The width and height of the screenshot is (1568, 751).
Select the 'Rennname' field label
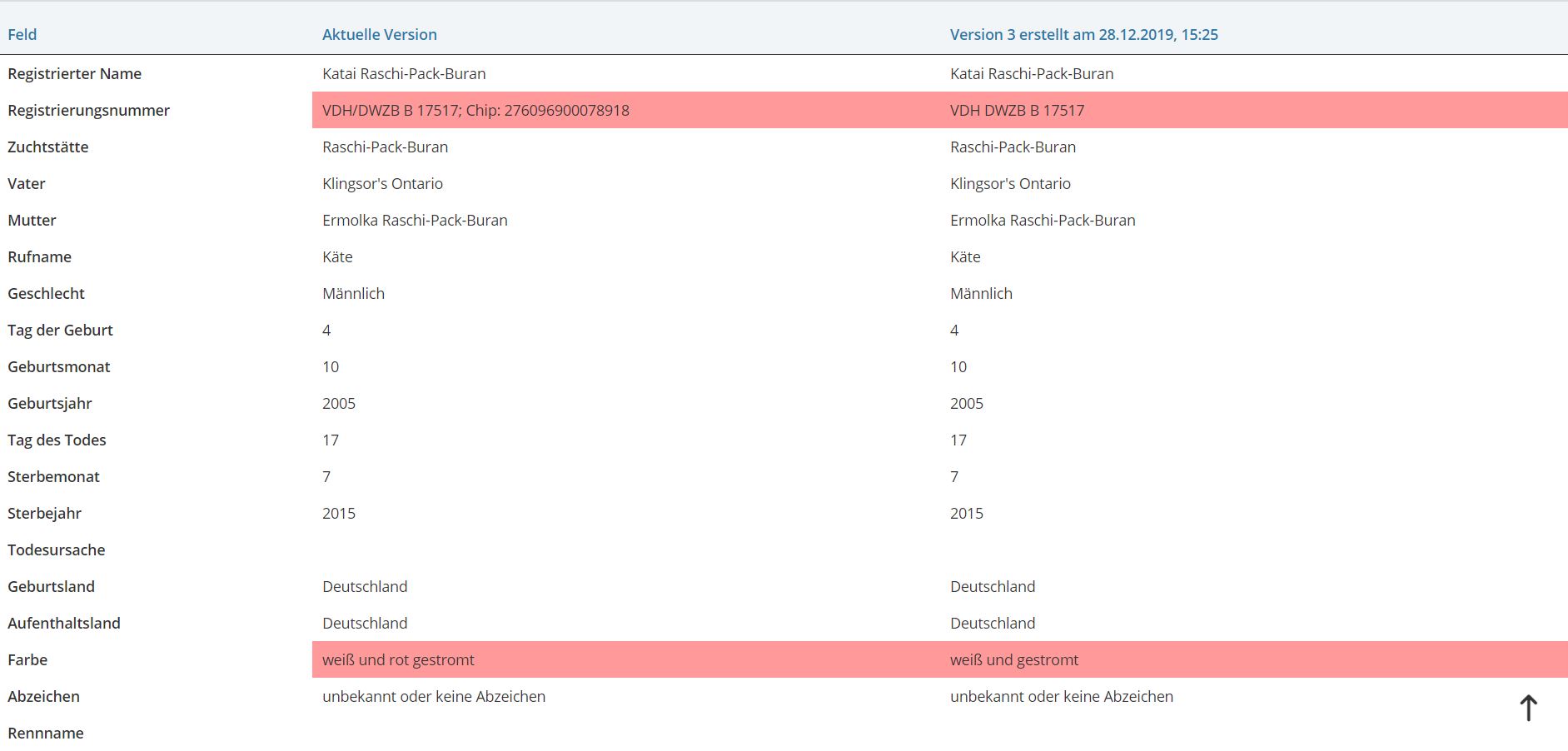pos(46,733)
